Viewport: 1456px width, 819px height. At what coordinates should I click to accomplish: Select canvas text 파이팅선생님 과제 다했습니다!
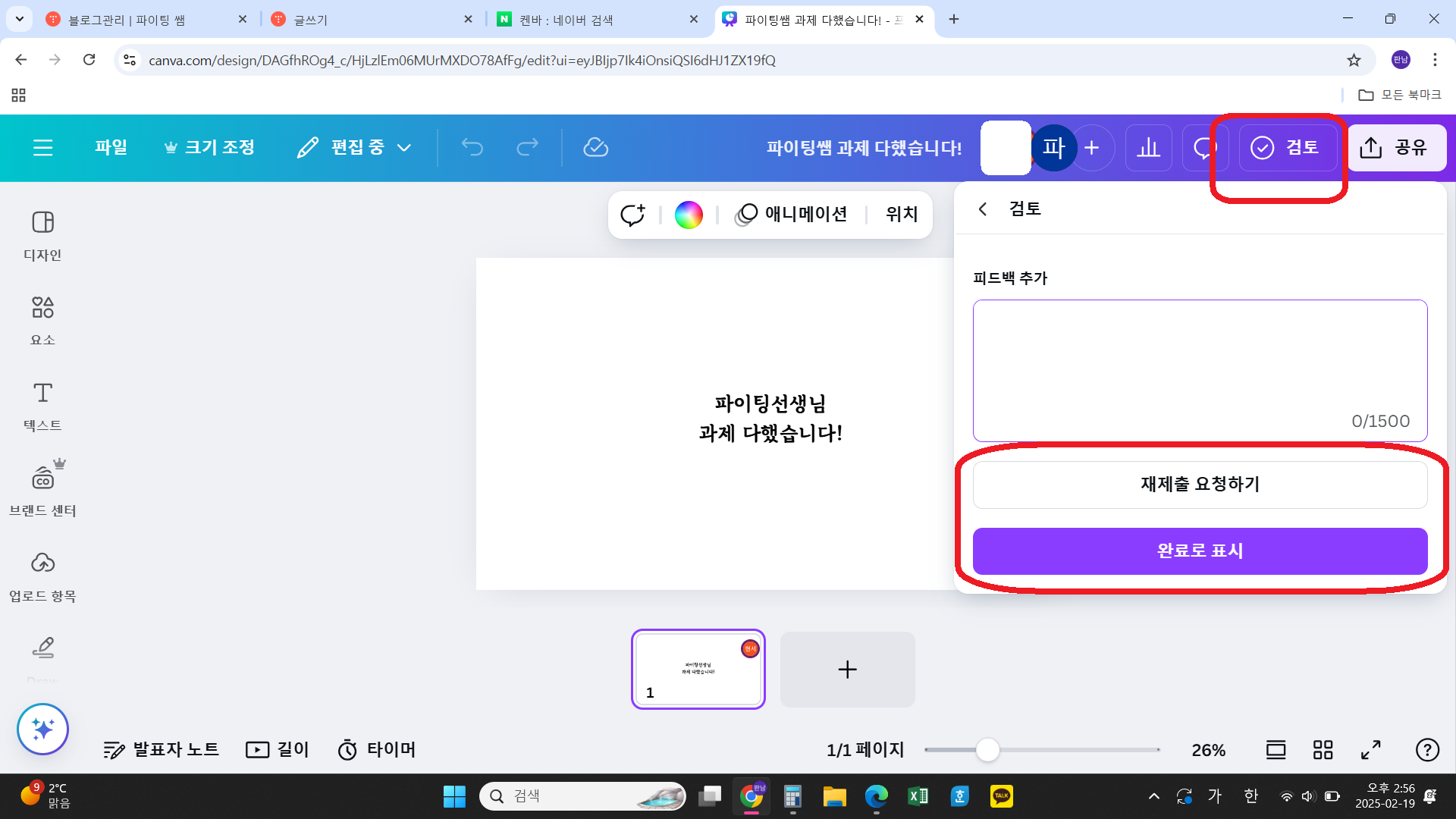click(x=770, y=418)
